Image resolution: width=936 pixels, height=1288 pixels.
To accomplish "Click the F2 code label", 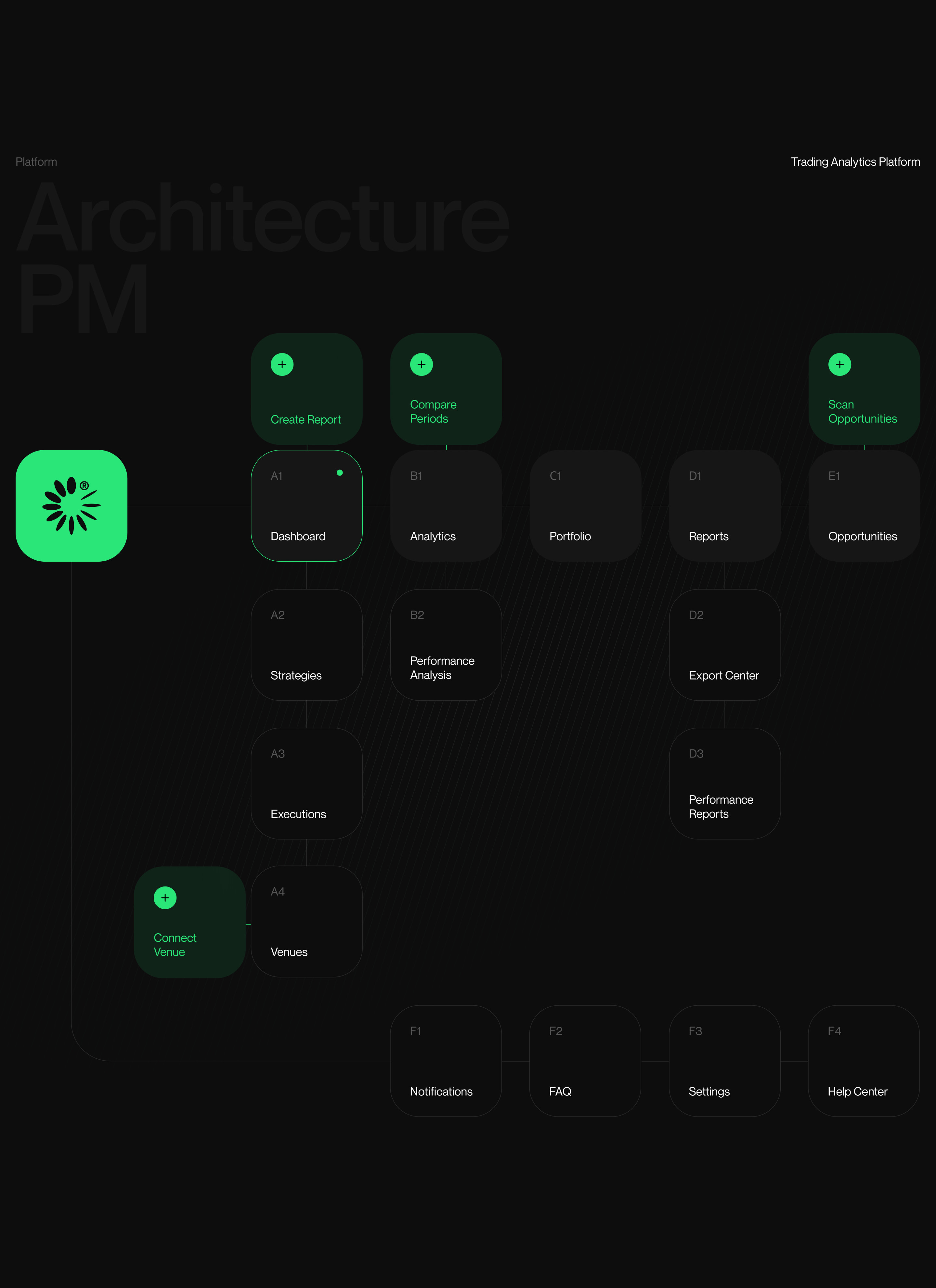I will pyautogui.click(x=556, y=1031).
